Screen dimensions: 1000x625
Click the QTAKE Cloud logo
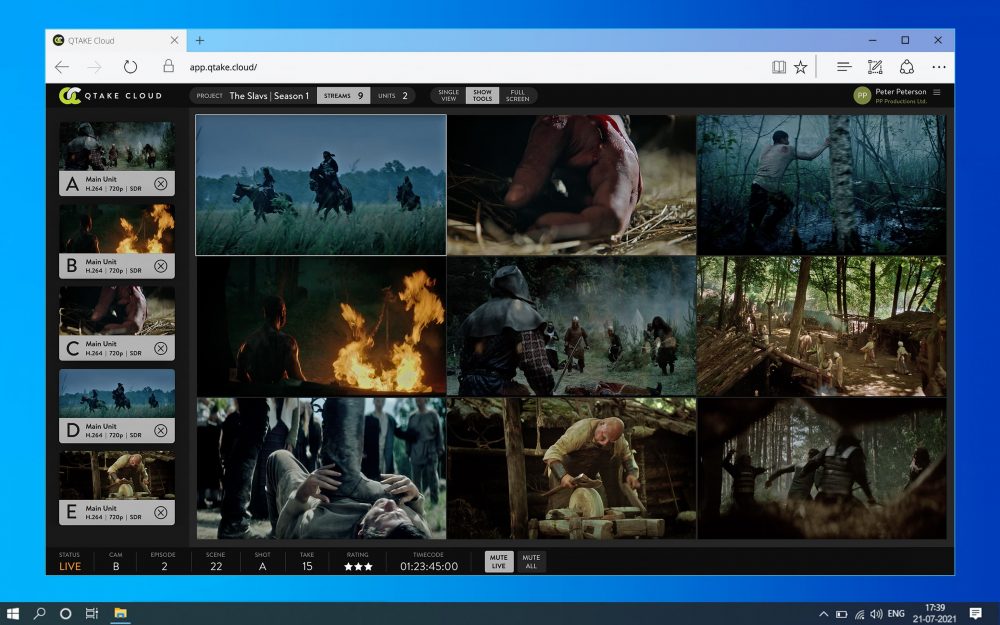pyautogui.click(x=110, y=96)
